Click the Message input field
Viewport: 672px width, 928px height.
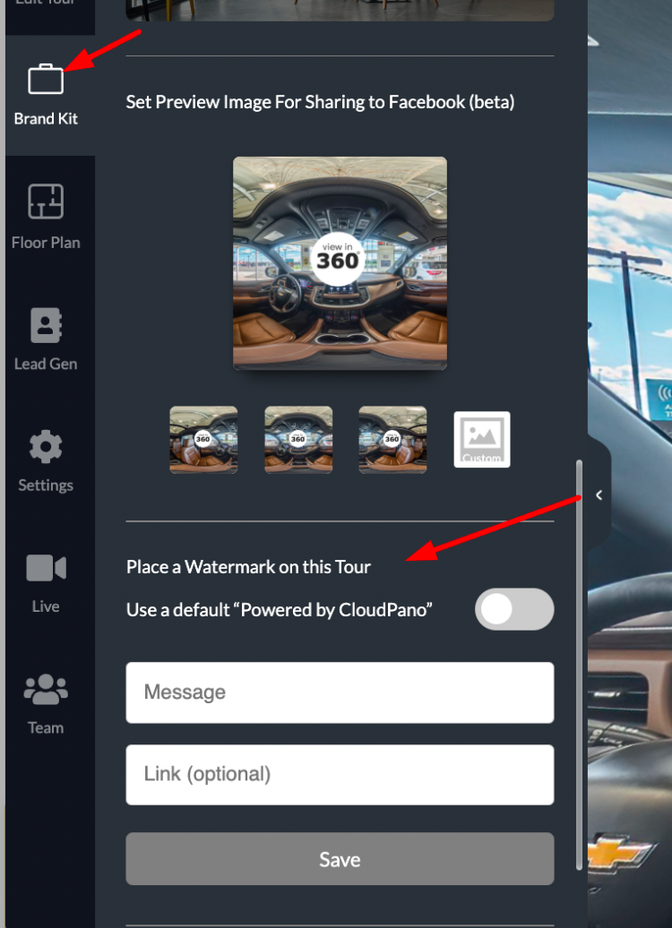click(340, 692)
